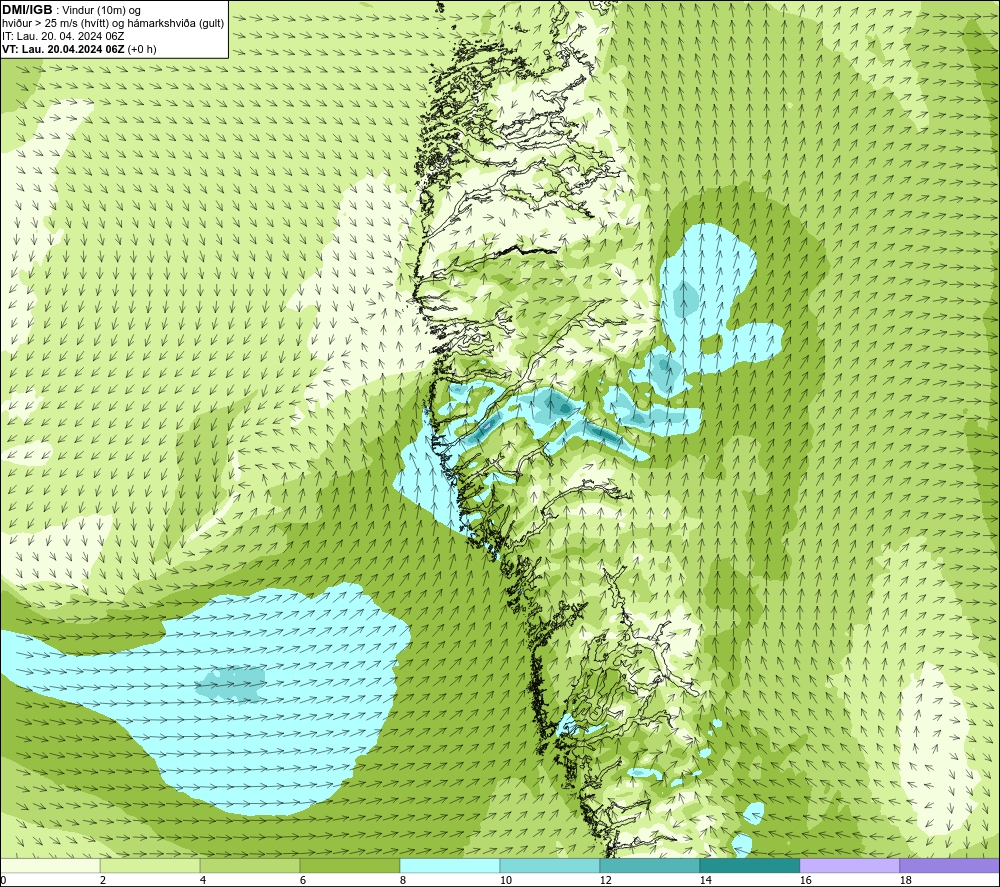Click the 'VT: Lau. 20.04.2024 06Z' line
This screenshot has height=887, width=1000.
64,49
